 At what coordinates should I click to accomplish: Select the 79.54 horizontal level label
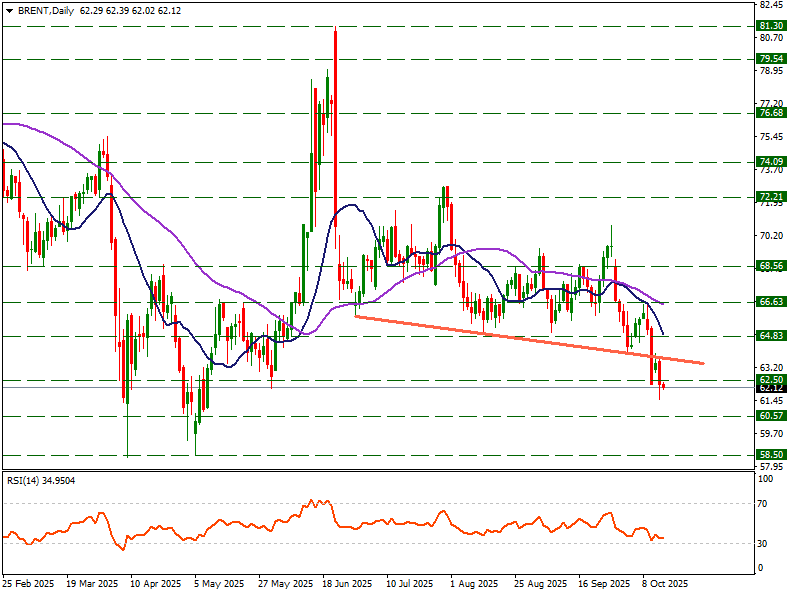770,59
